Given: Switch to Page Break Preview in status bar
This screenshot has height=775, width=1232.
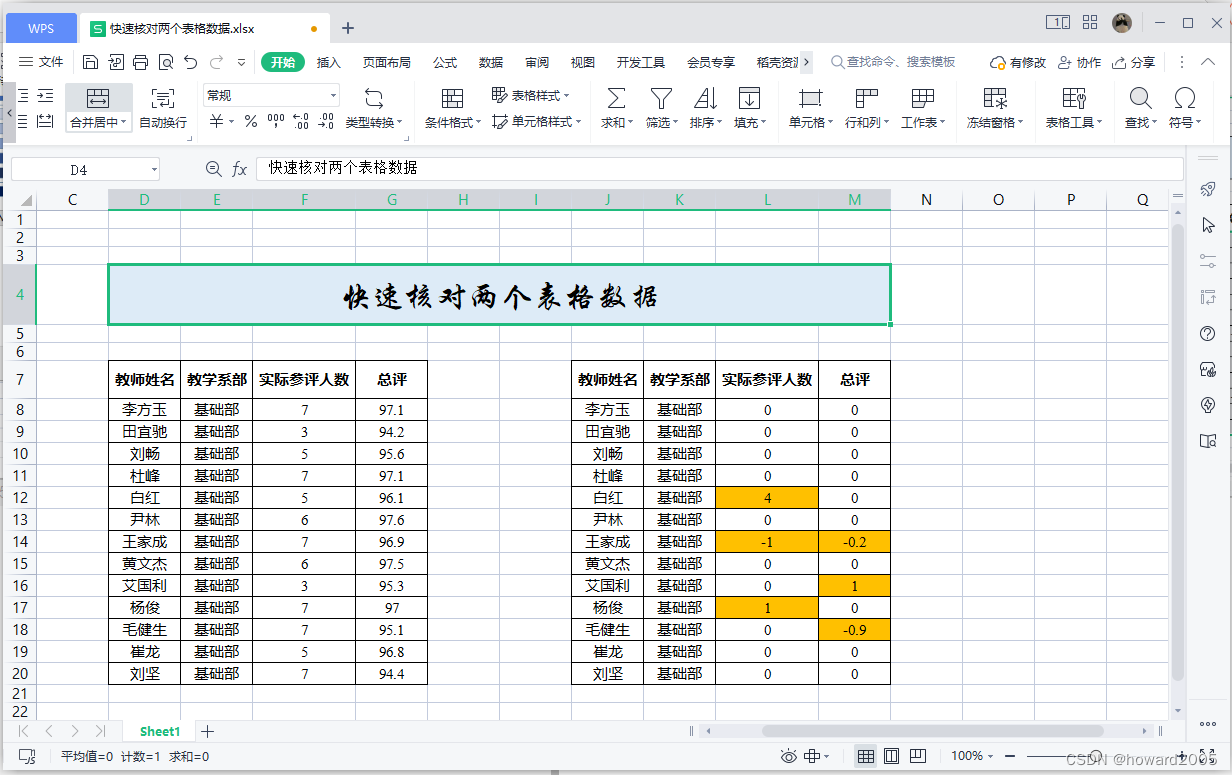Looking at the screenshot, I should coord(917,756).
